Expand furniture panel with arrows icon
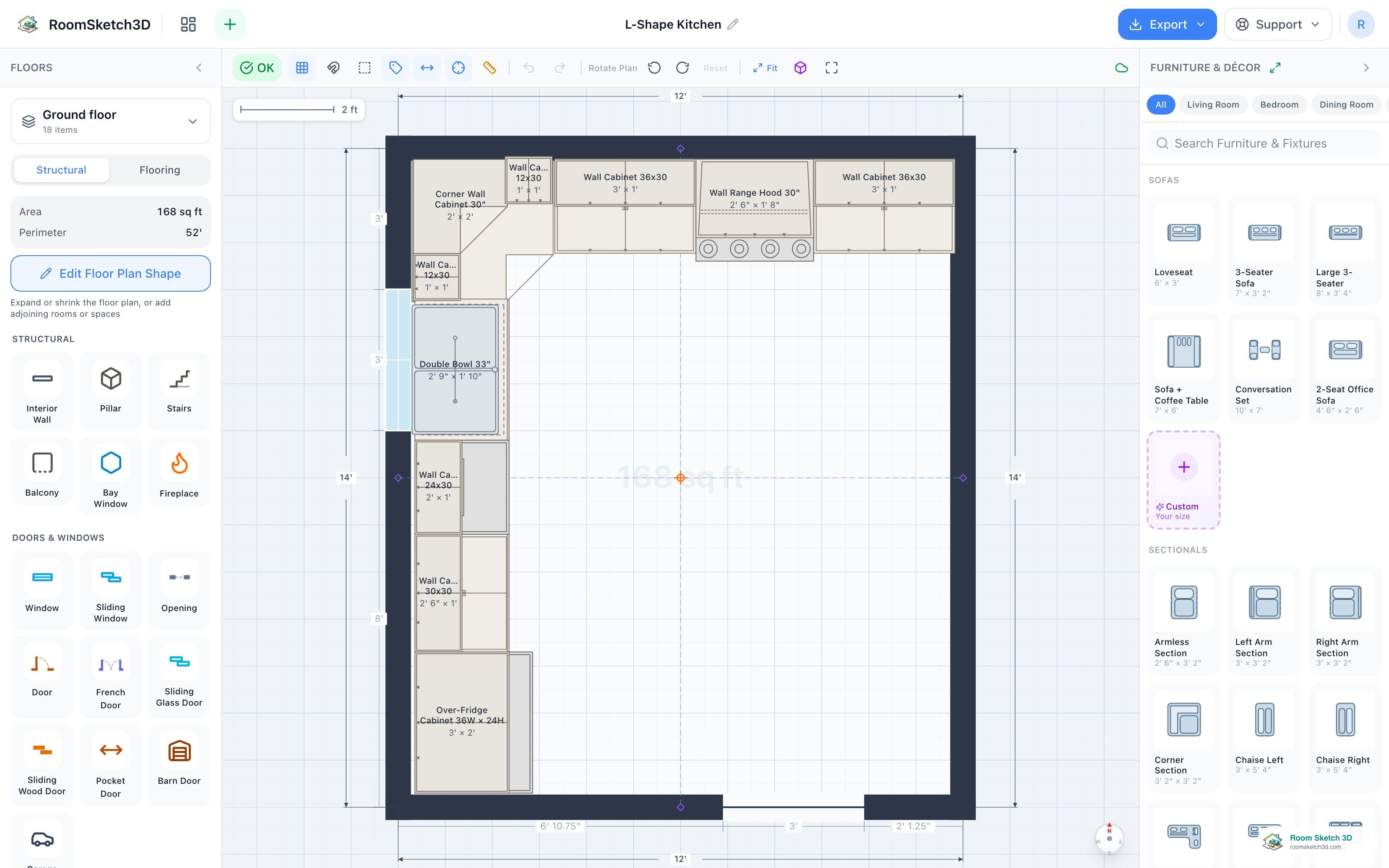Image resolution: width=1389 pixels, height=868 pixels. 1275,68
